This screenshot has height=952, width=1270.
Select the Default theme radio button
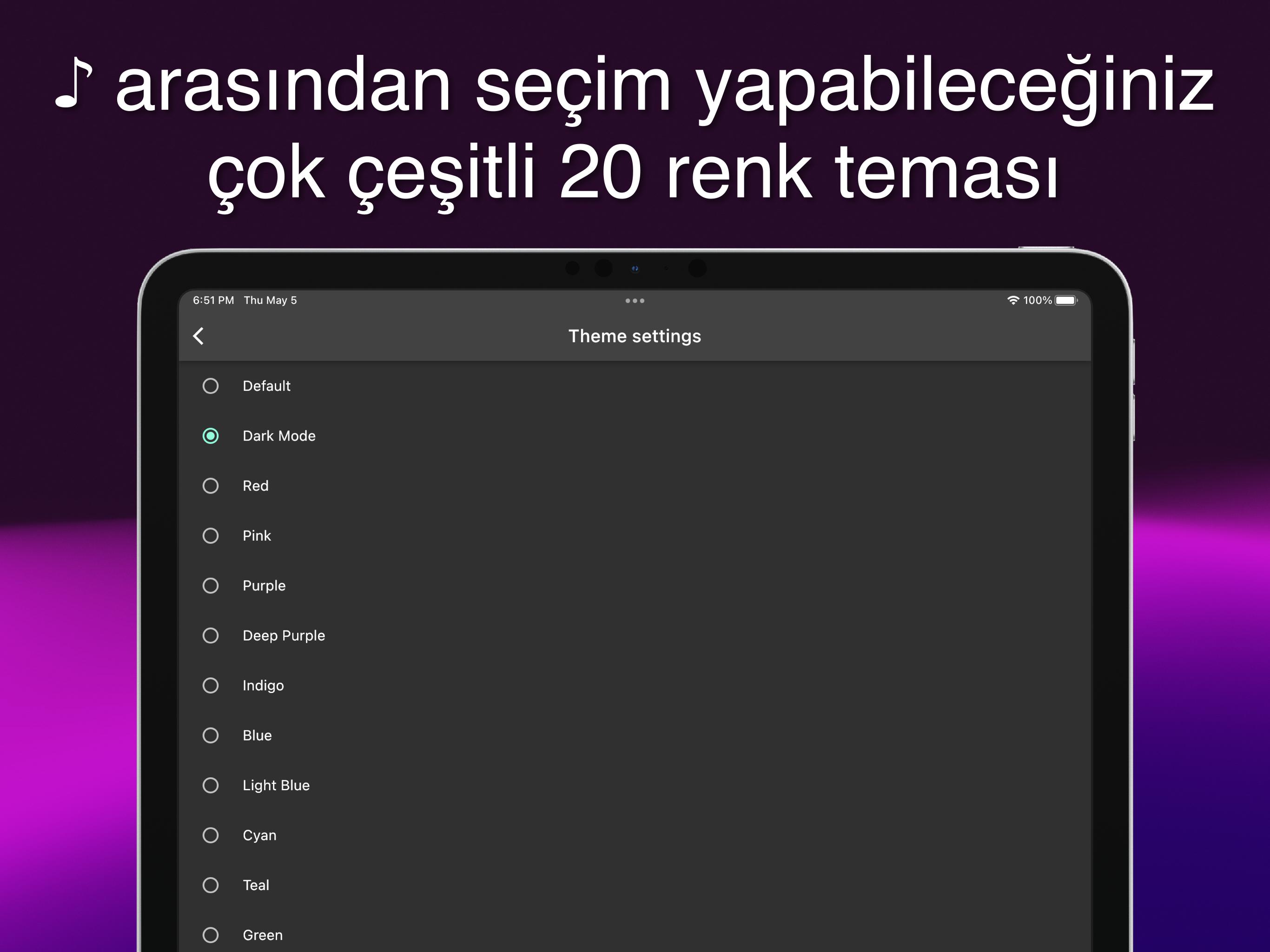click(211, 386)
